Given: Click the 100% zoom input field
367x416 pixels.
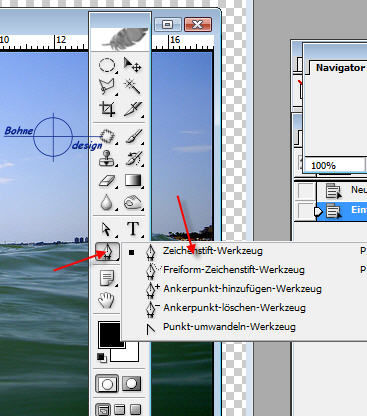Looking at the screenshot, I should tap(334, 165).
